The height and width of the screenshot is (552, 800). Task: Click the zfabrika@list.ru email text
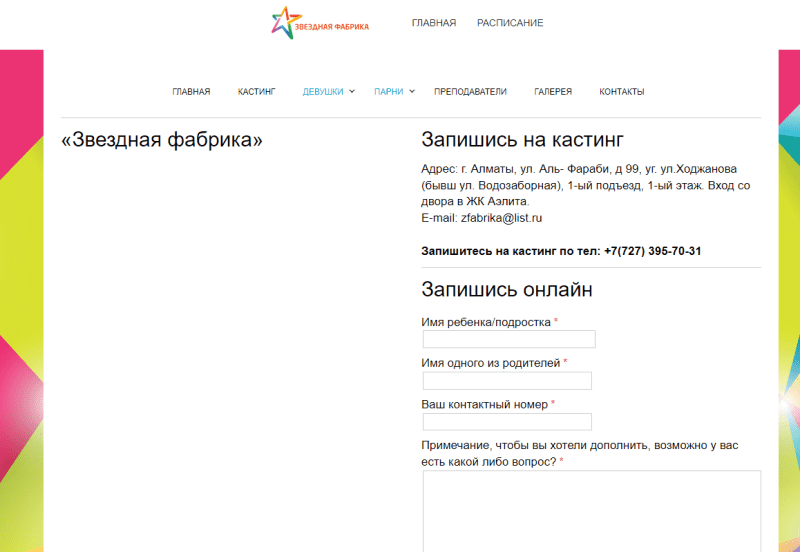pos(502,218)
